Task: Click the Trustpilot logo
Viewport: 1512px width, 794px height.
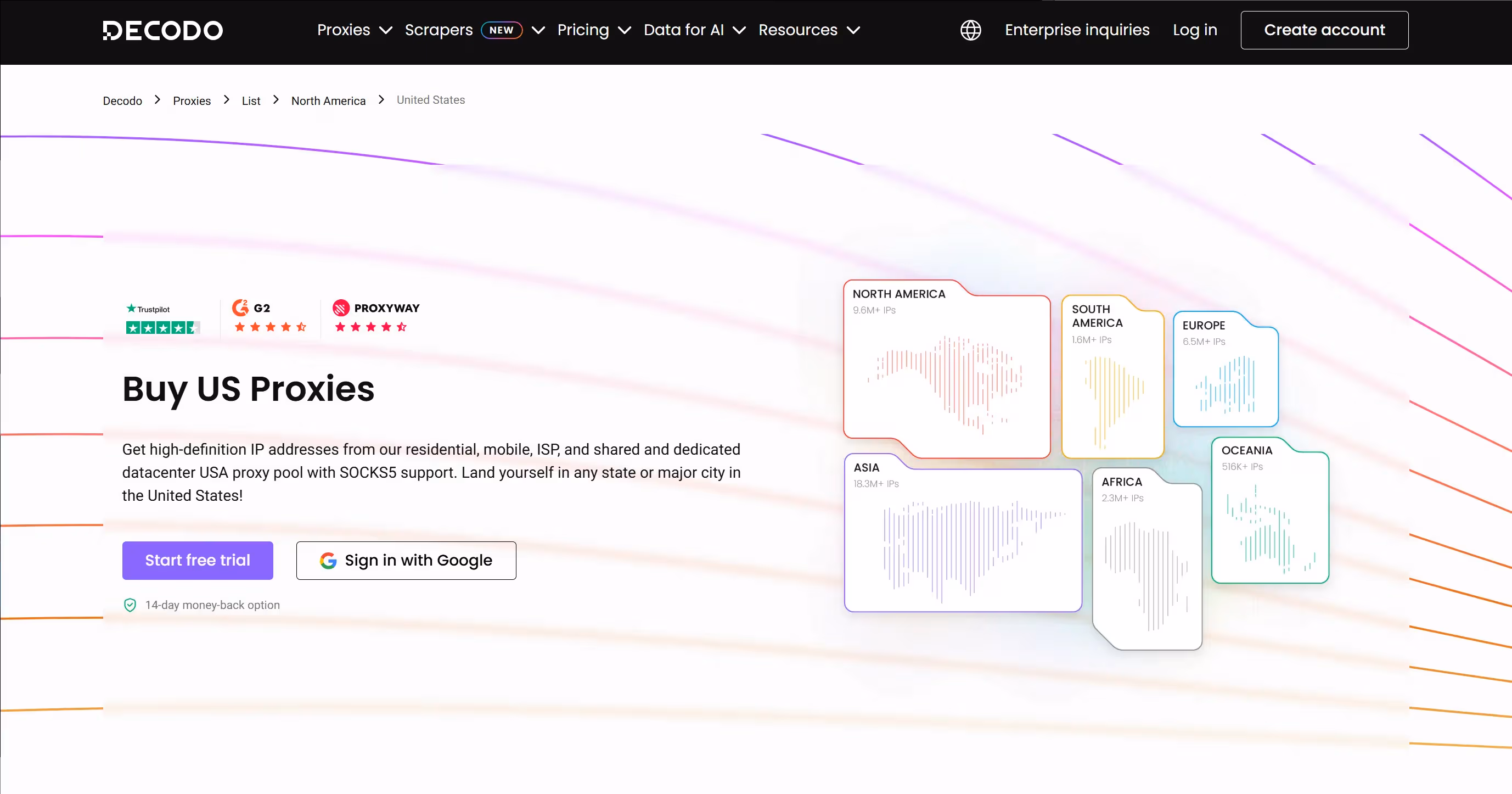Action: click(147, 309)
